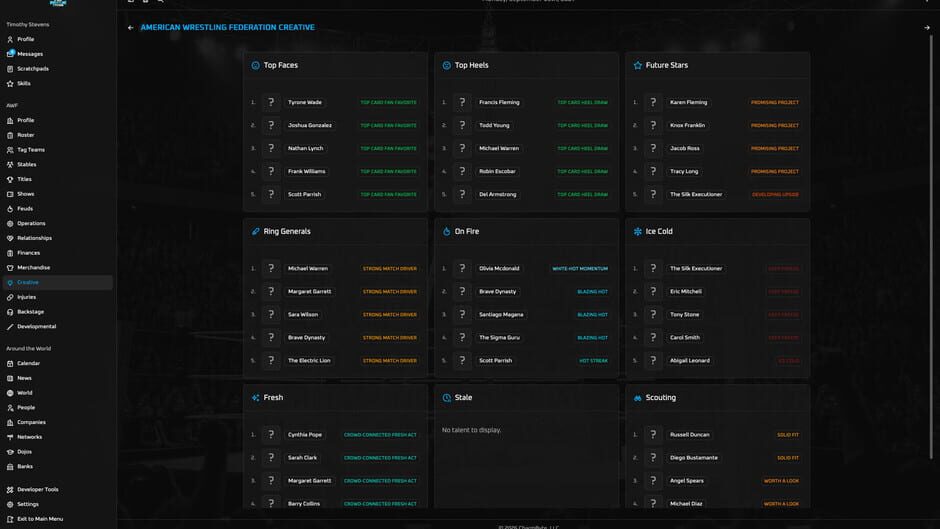Screen dimensions: 940x529
Task: Go to Tag Teams
Action: 31,150
